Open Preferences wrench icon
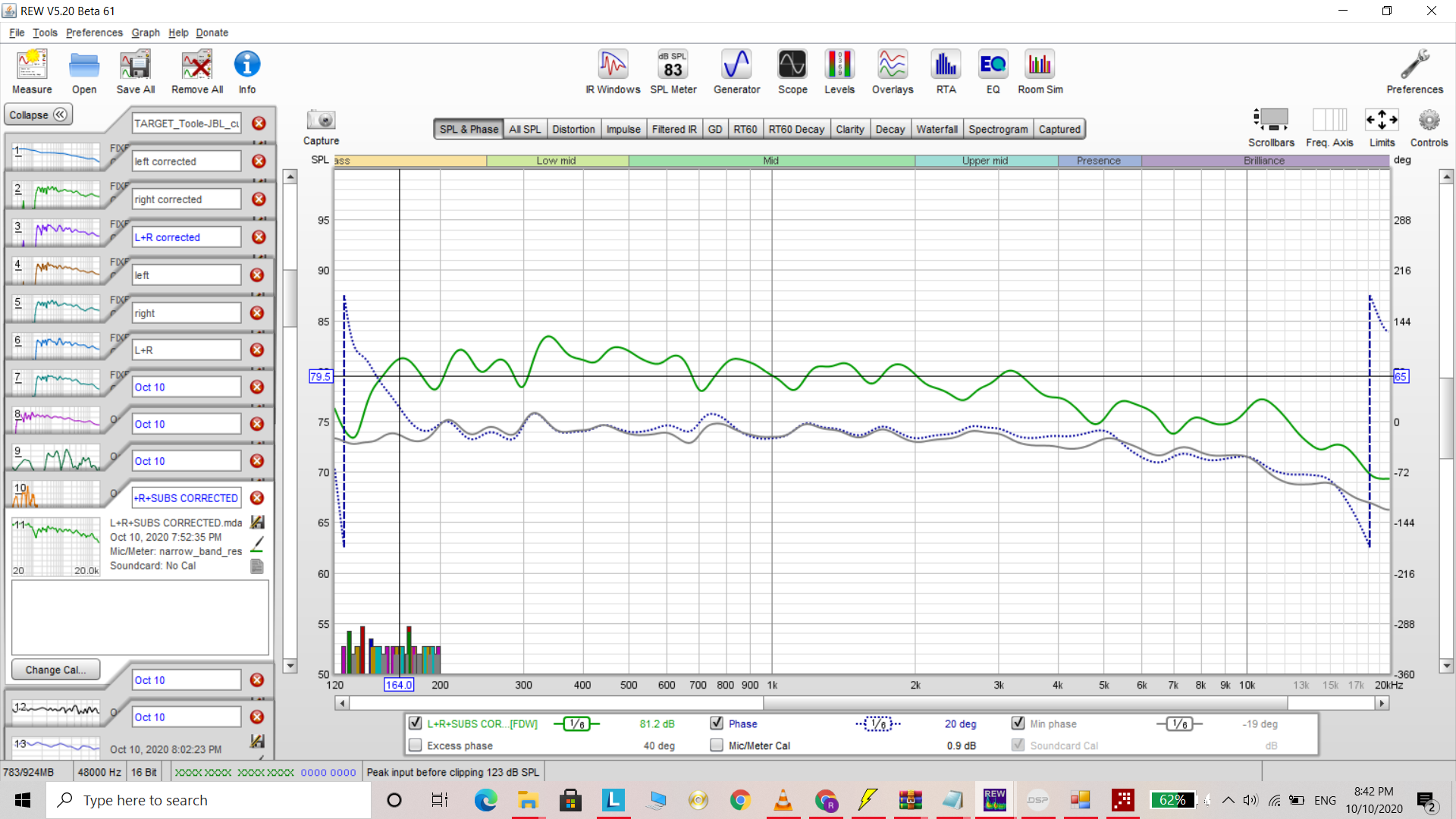 (x=1414, y=72)
